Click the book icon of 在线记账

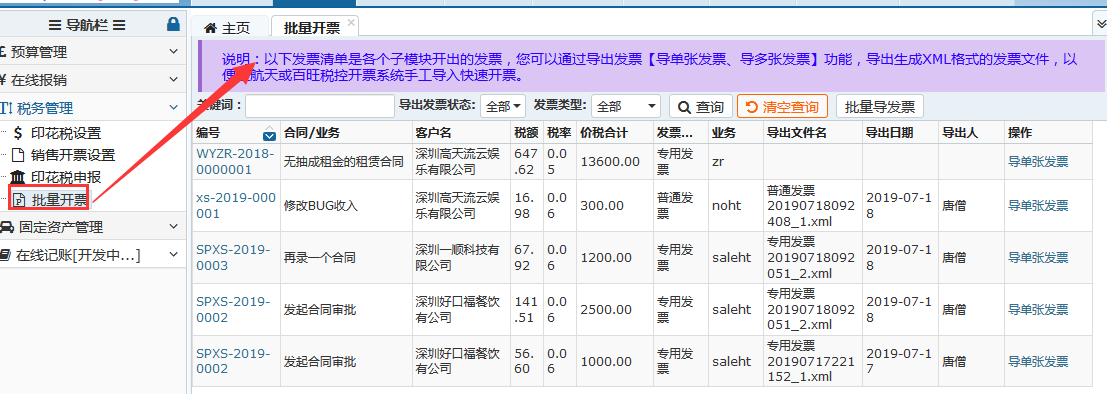click(x=6, y=256)
